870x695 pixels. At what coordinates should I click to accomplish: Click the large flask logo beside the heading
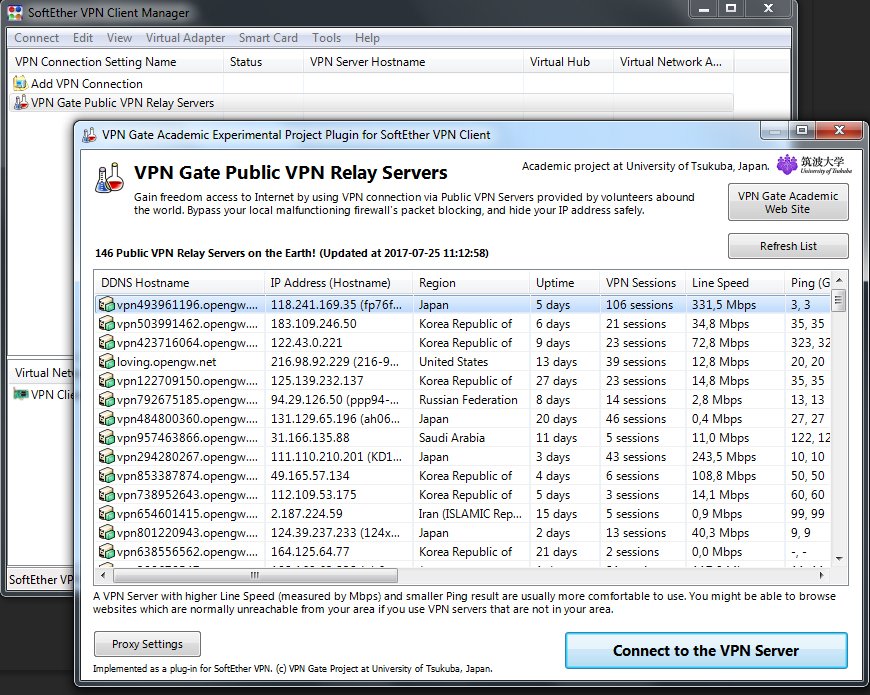(109, 177)
